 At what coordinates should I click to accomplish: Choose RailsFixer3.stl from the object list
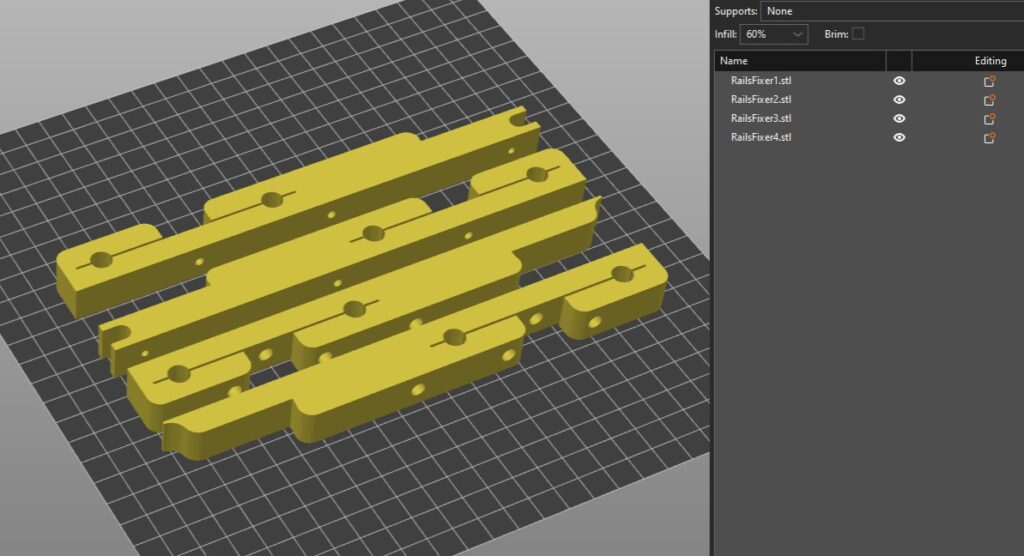pyautogui.click(x=761, y=119)
